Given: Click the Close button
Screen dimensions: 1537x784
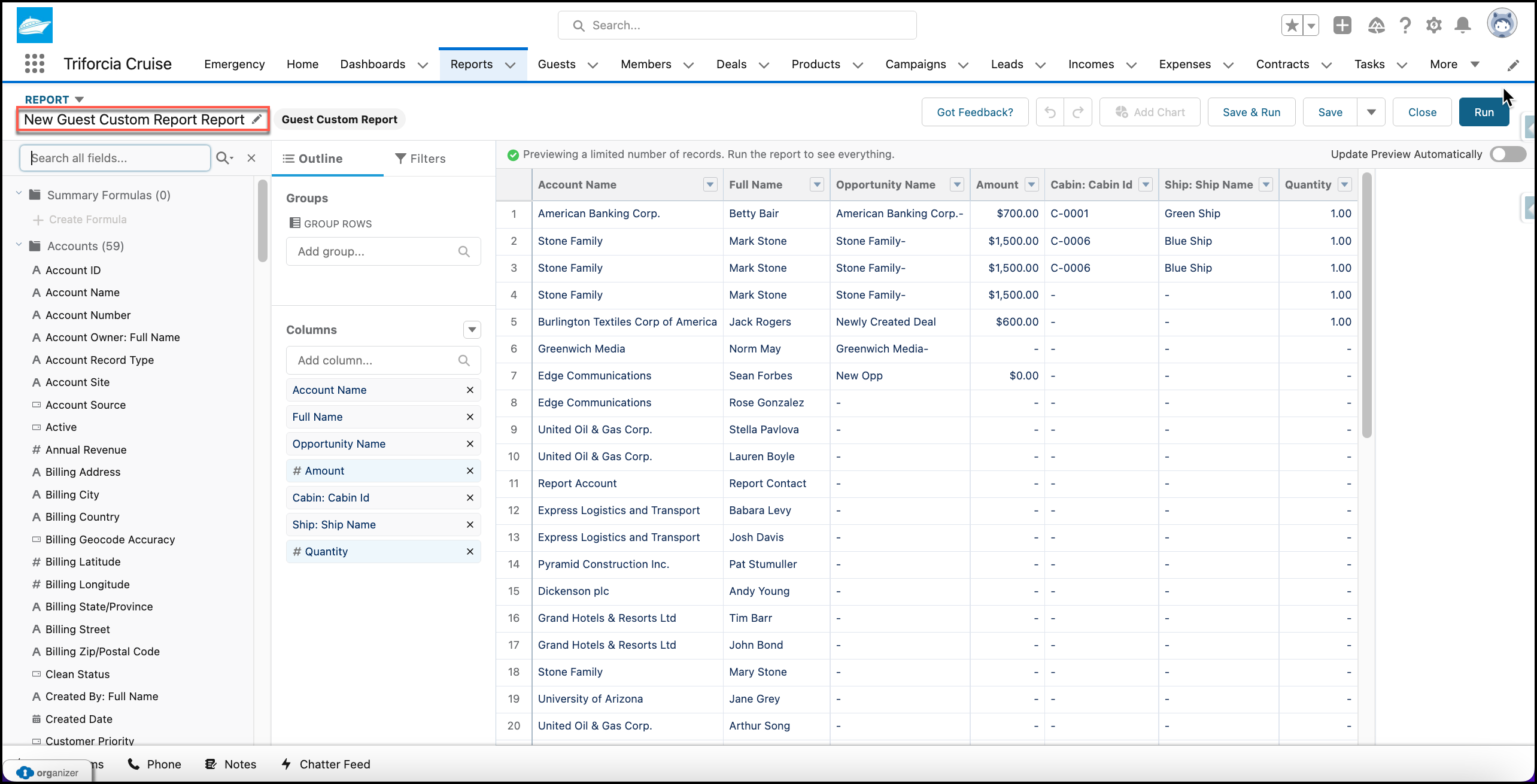Looking at the screenshot, I should coord(1422,112).
